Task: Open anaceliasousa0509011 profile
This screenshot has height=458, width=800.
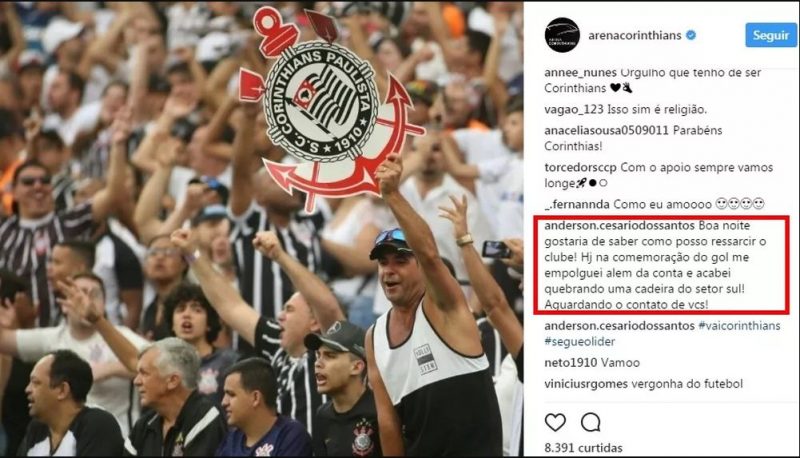Action: 606,130
